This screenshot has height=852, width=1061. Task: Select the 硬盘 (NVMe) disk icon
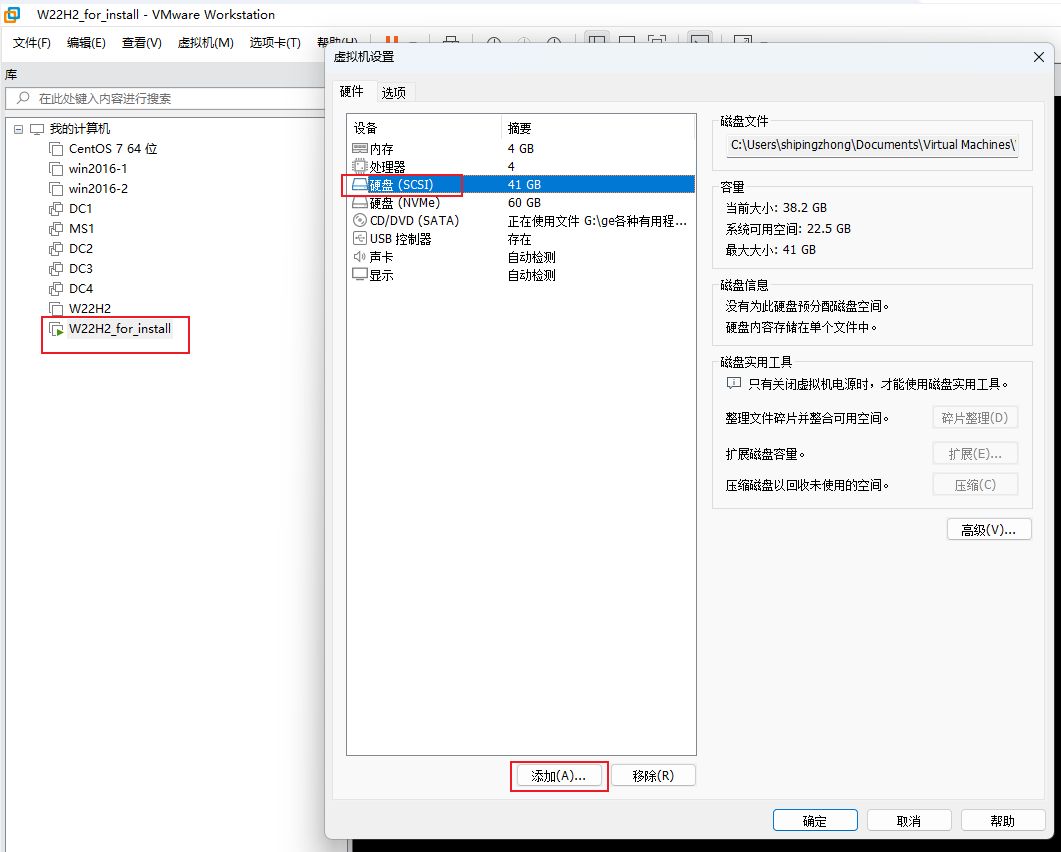coord(360,203)
